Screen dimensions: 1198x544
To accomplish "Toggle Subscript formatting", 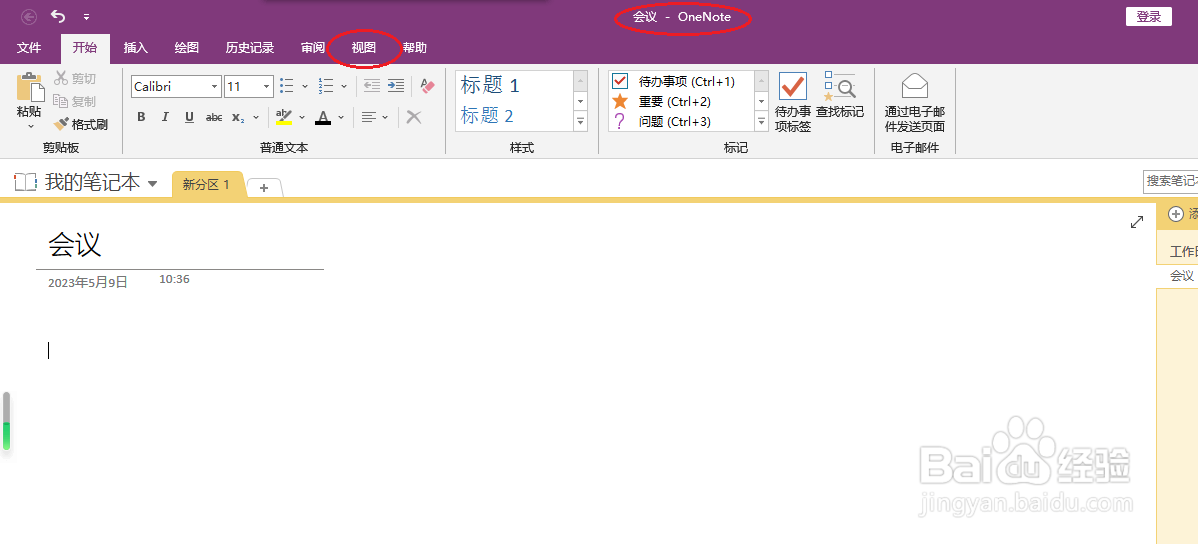I will (x=238, y=117).
